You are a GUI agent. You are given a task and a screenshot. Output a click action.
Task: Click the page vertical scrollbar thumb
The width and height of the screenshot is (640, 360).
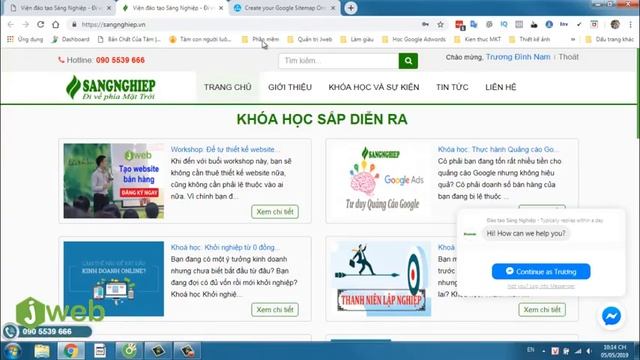tap(638, 94)
